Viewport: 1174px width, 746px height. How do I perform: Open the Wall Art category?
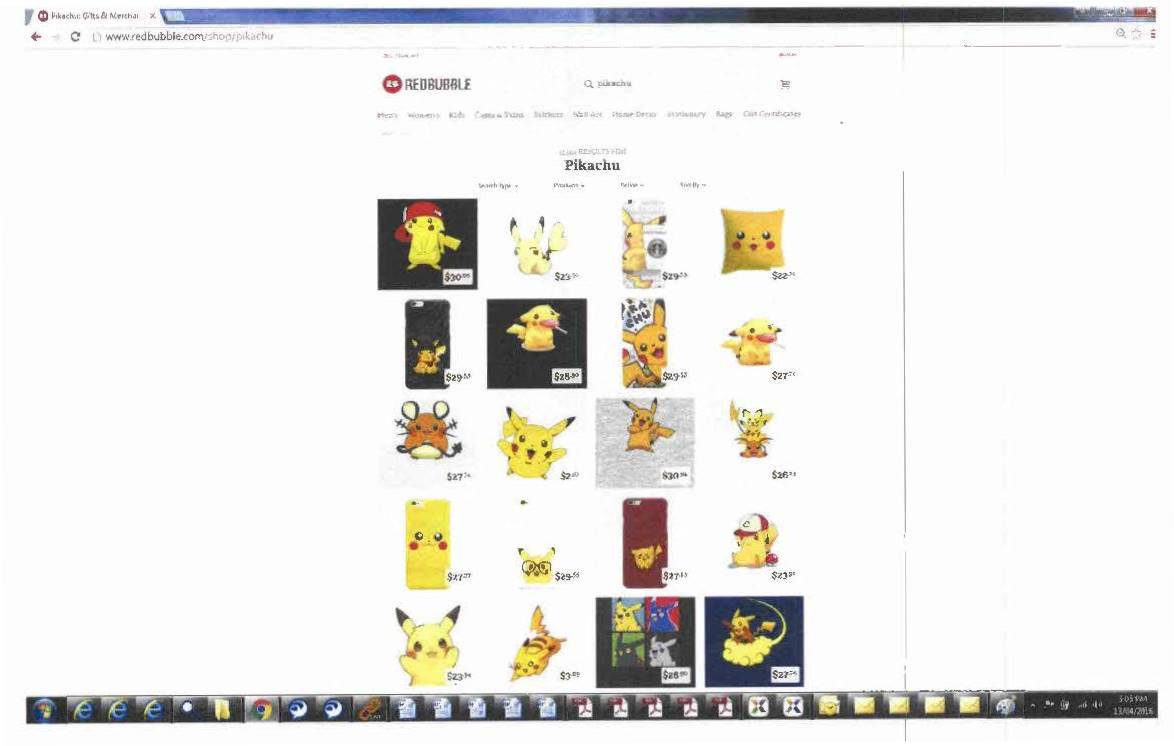click(x=587, y=115)
